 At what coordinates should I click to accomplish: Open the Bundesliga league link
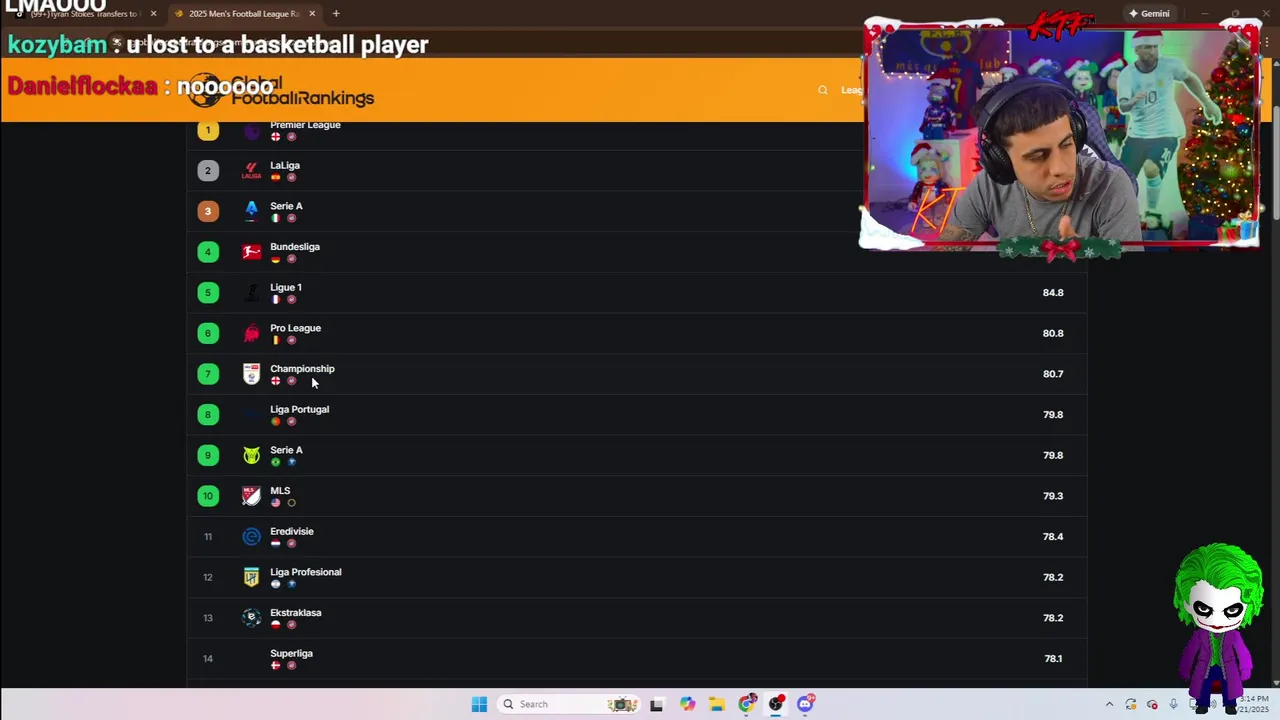click(295, 247)
